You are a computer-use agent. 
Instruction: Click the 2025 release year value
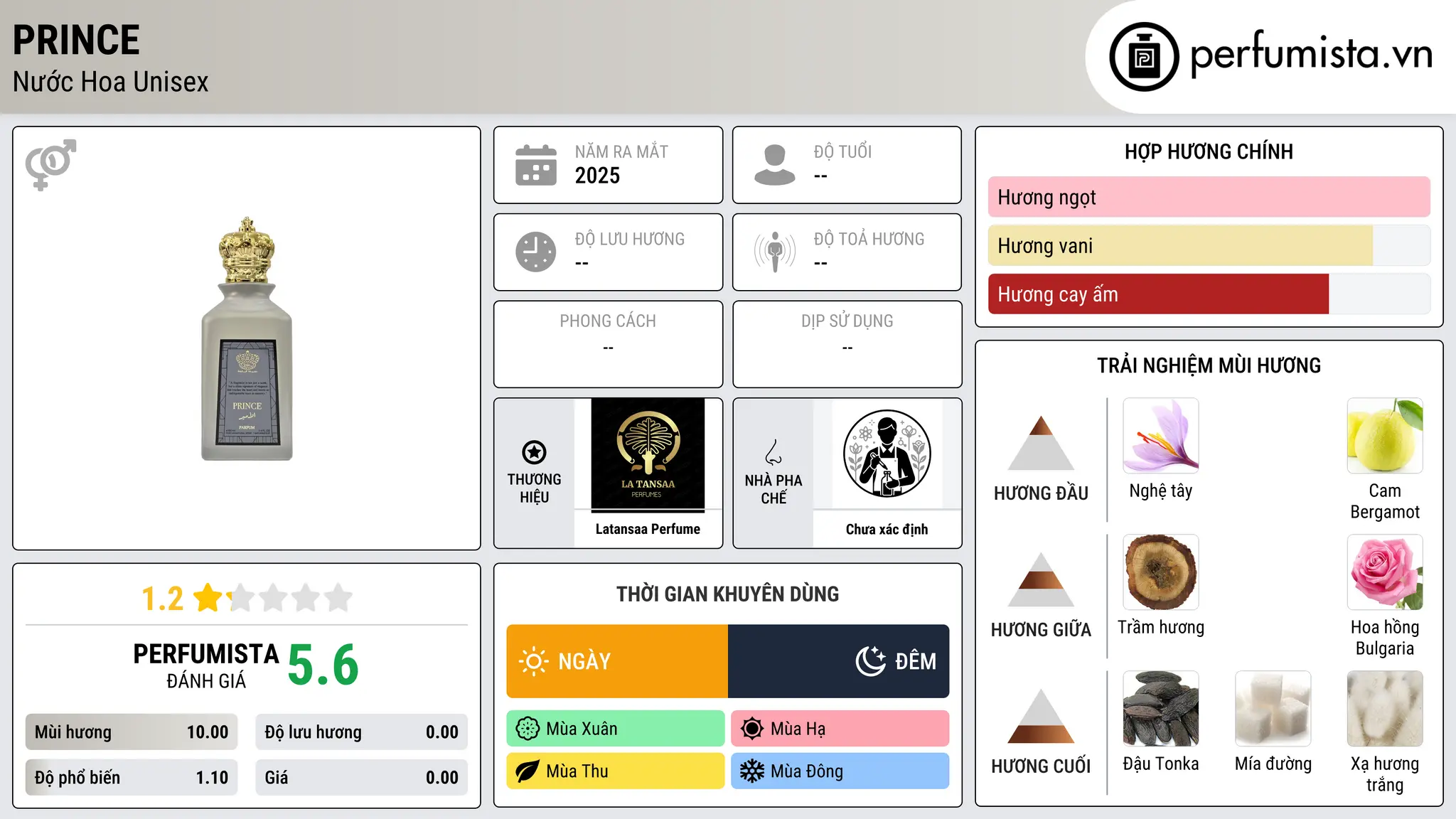click(597, 176)
